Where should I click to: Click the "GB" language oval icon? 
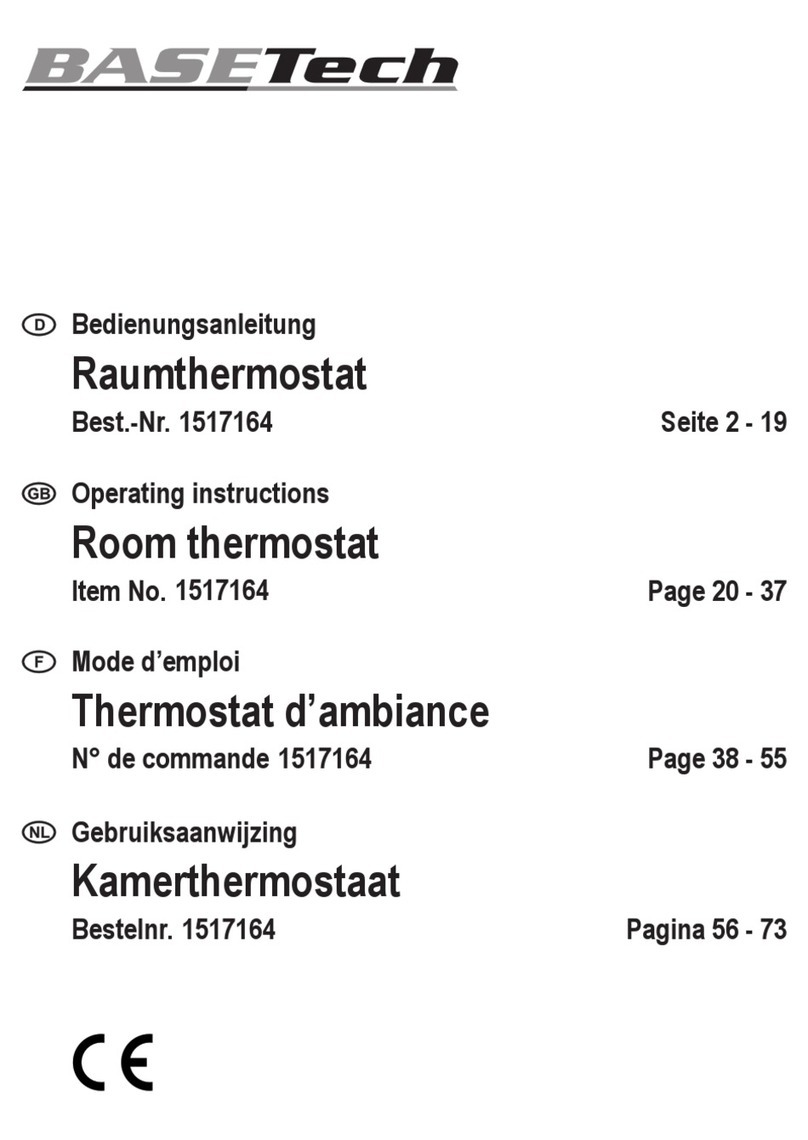pyautogui.click(x=39, y=493)
